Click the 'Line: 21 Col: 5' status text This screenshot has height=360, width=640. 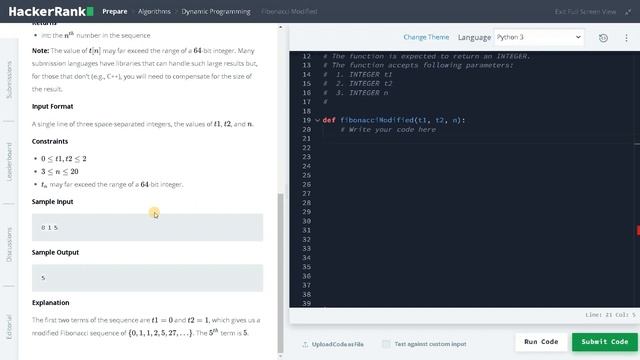pyautogui.click(x=610, y=315)
